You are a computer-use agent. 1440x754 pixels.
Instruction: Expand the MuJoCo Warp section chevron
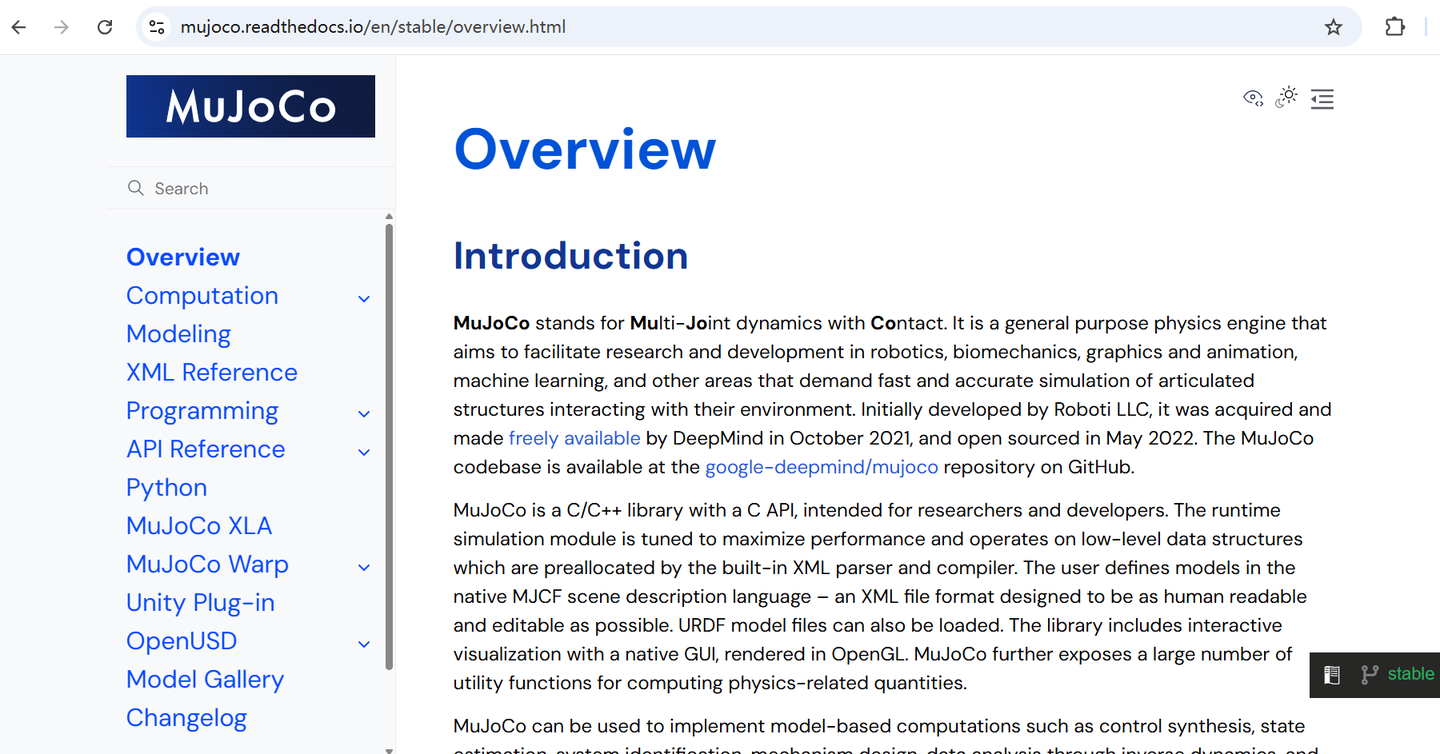tap(364, 567)
